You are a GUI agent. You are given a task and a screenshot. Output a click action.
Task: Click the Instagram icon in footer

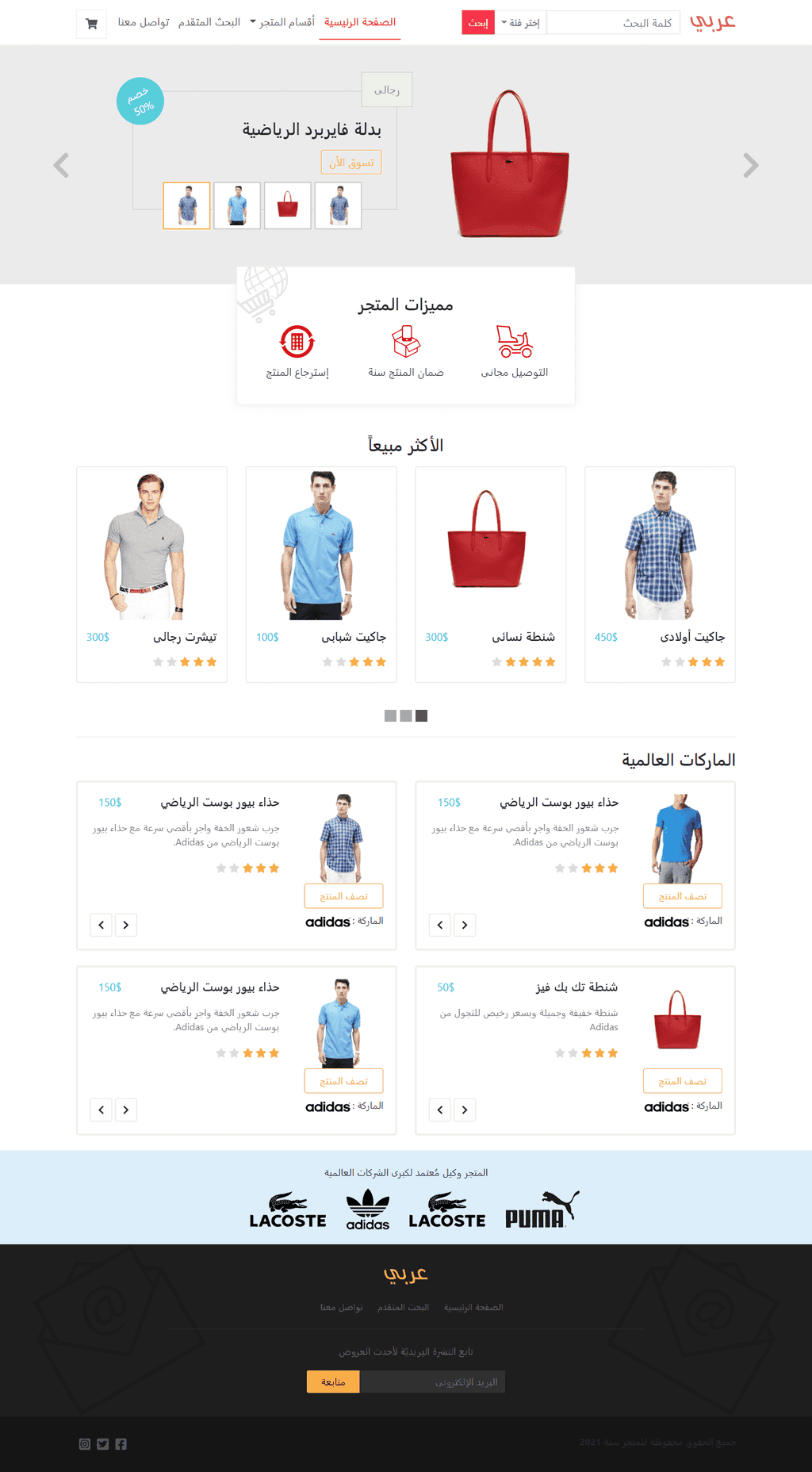(85, 1443)
